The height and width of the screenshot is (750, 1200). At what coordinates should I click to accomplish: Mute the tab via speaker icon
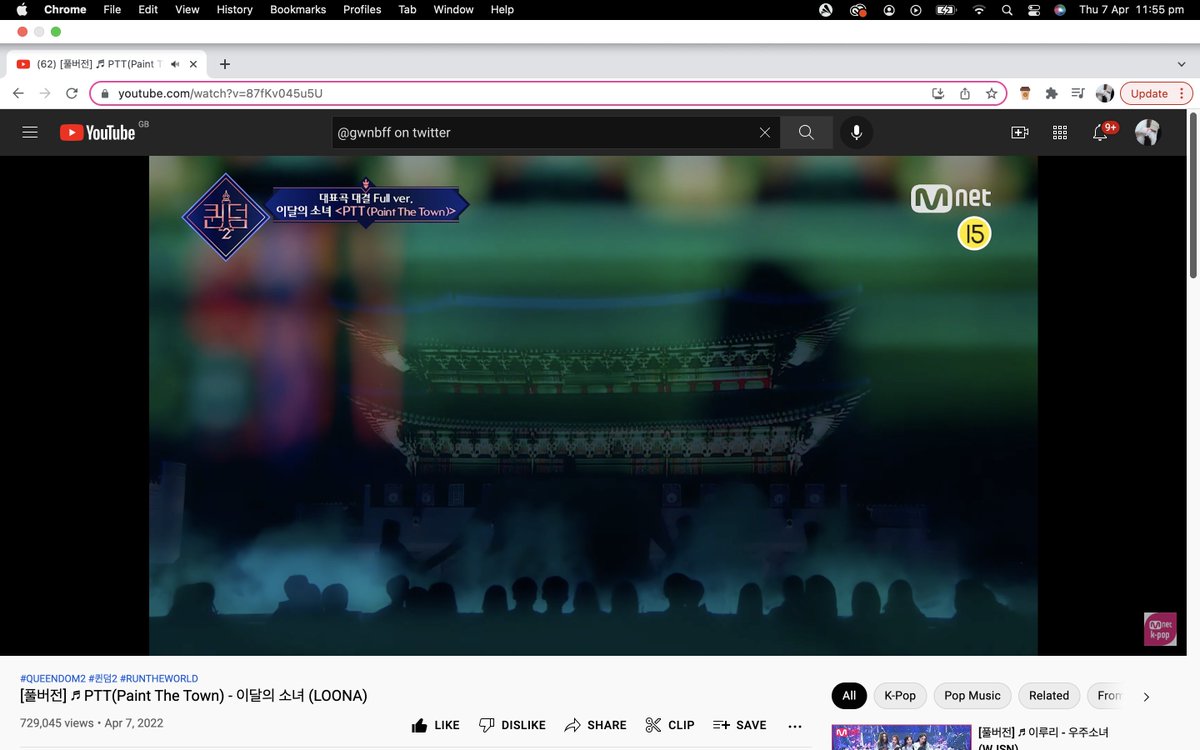click(175, 64)
